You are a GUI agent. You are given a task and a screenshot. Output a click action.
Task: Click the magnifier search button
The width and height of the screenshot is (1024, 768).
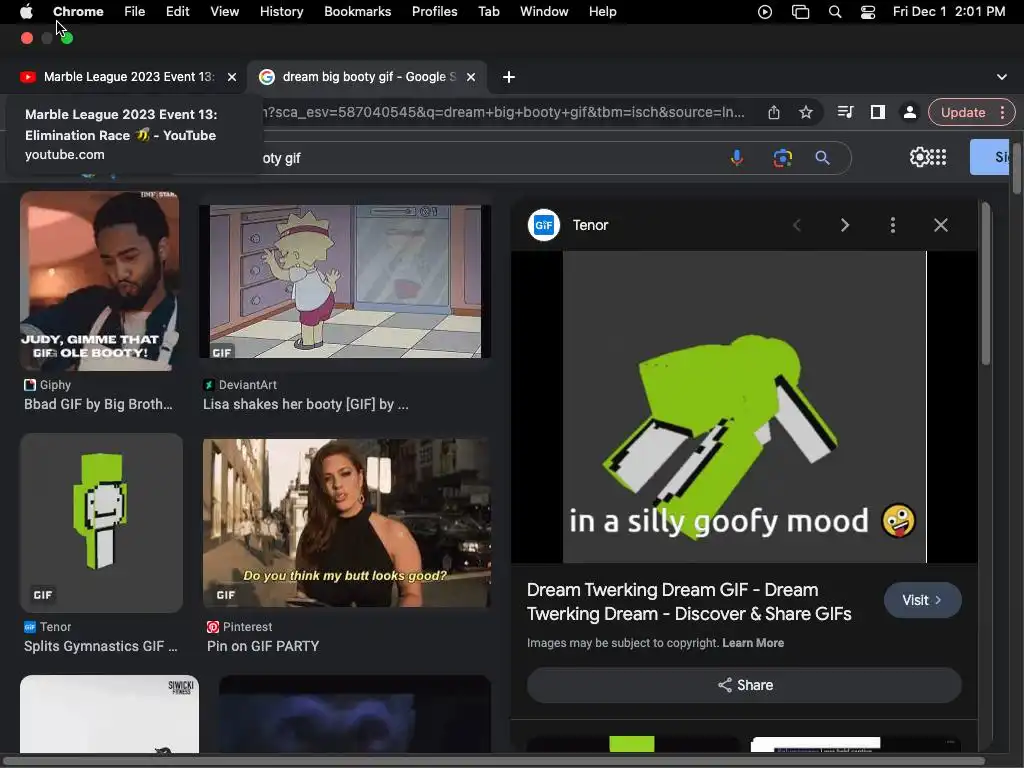point(822,158)
